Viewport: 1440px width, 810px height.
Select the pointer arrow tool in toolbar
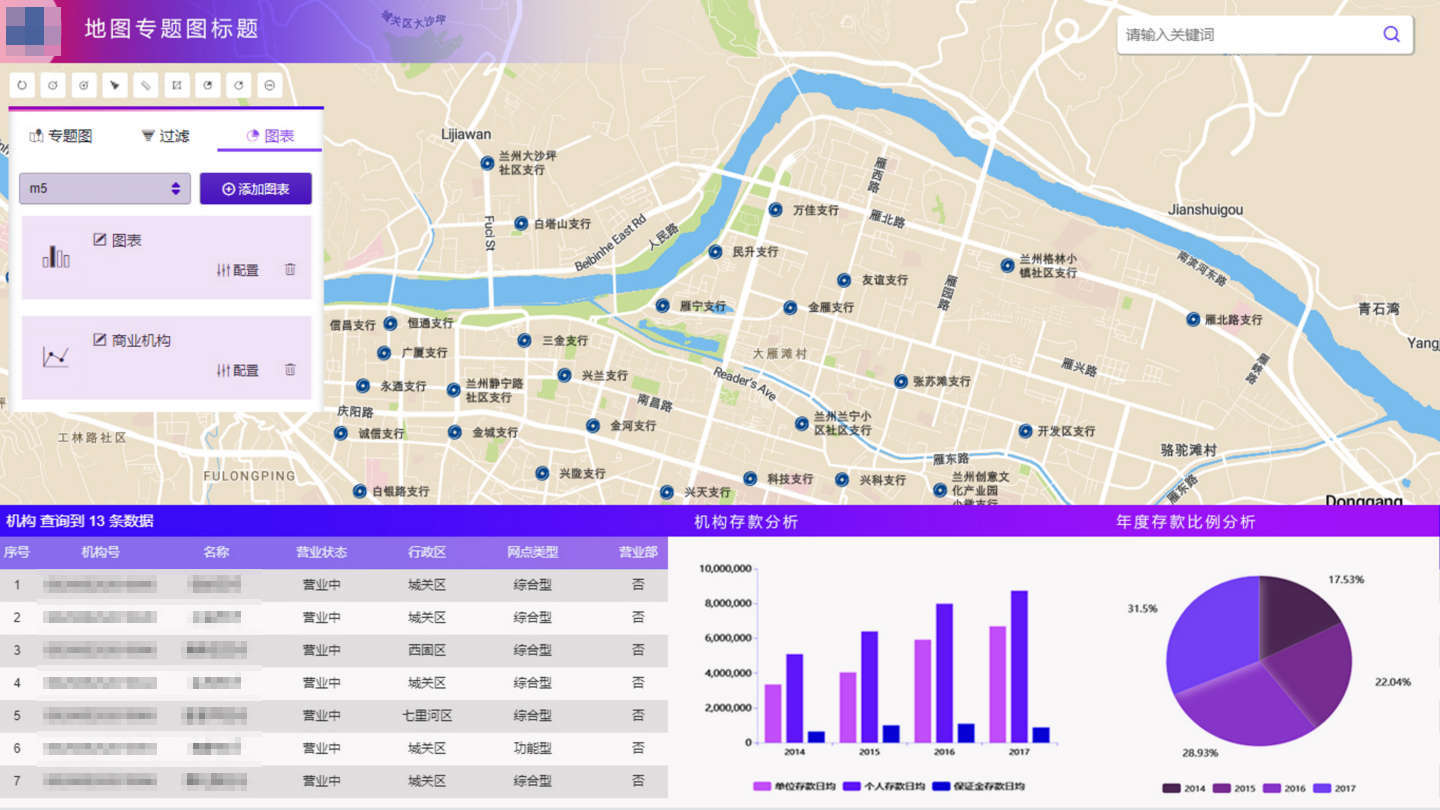[115, 85]
